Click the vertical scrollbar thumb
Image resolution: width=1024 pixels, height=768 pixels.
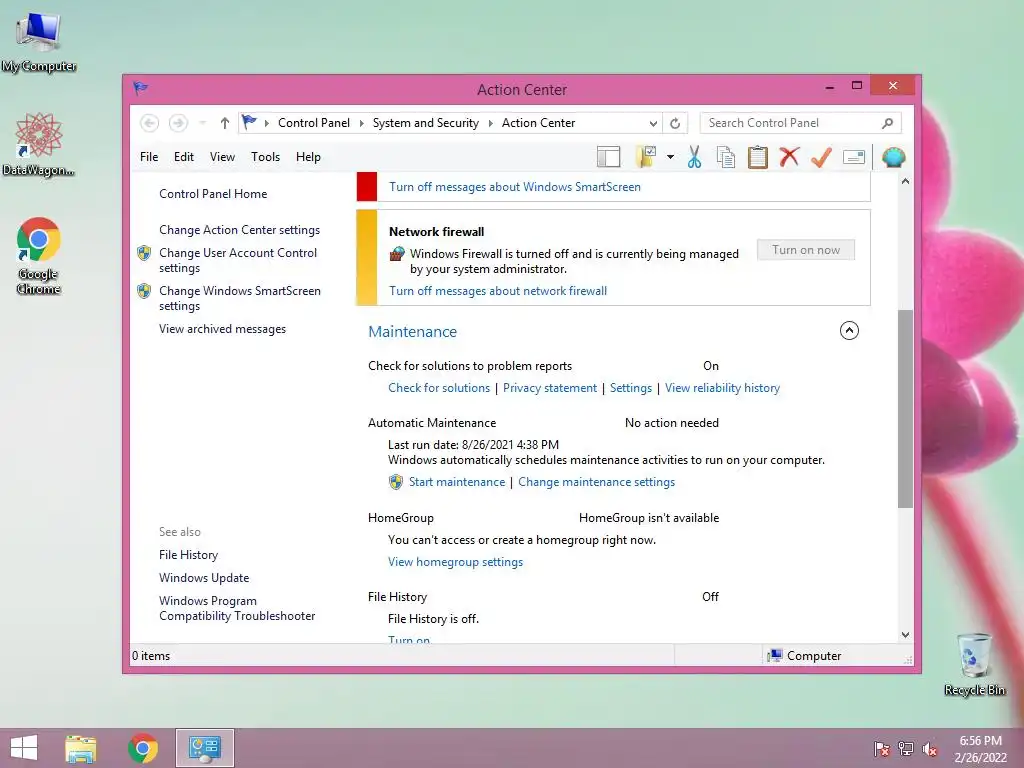tap(905, 408)
